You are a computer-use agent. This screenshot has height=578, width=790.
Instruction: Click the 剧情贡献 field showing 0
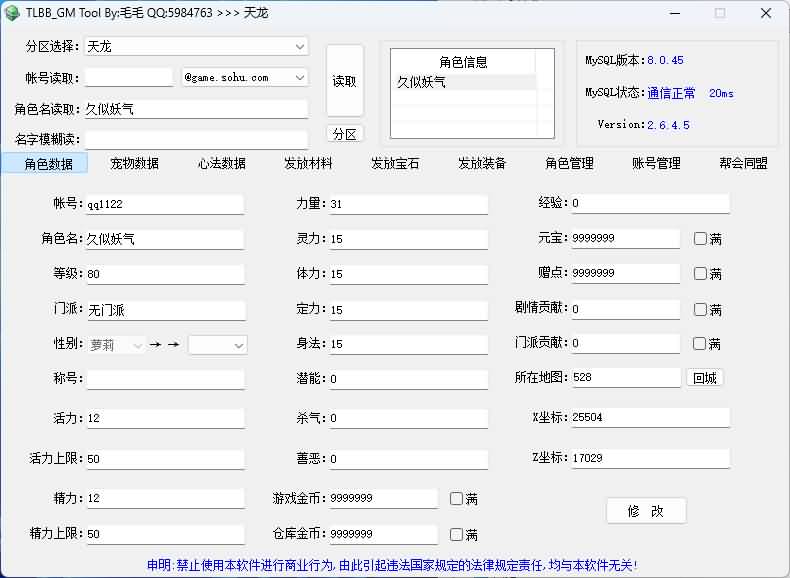625,309
